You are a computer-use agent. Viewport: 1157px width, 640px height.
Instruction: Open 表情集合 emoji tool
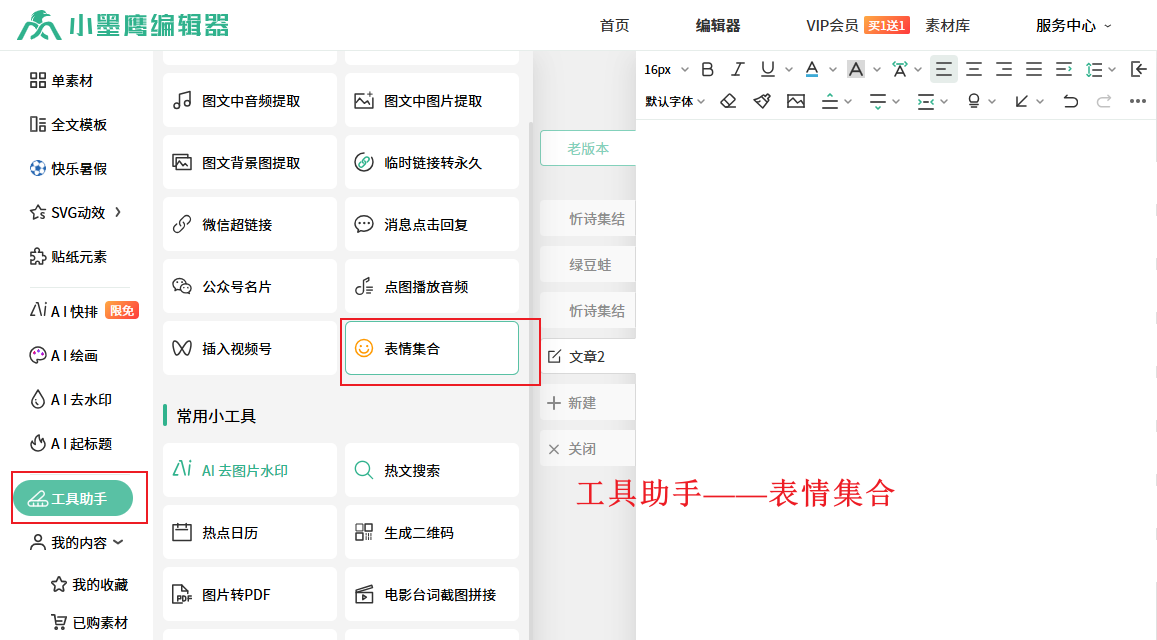432,348
